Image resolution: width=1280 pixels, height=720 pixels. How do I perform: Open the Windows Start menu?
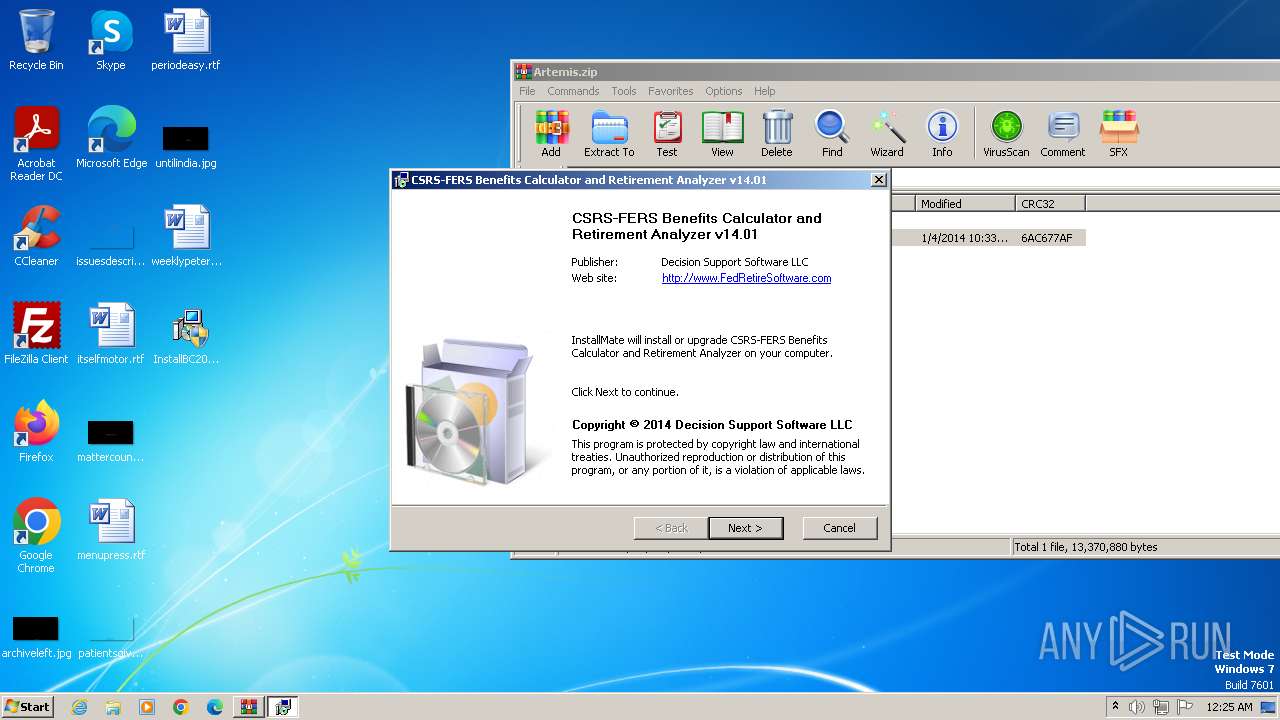click(28, 706)
